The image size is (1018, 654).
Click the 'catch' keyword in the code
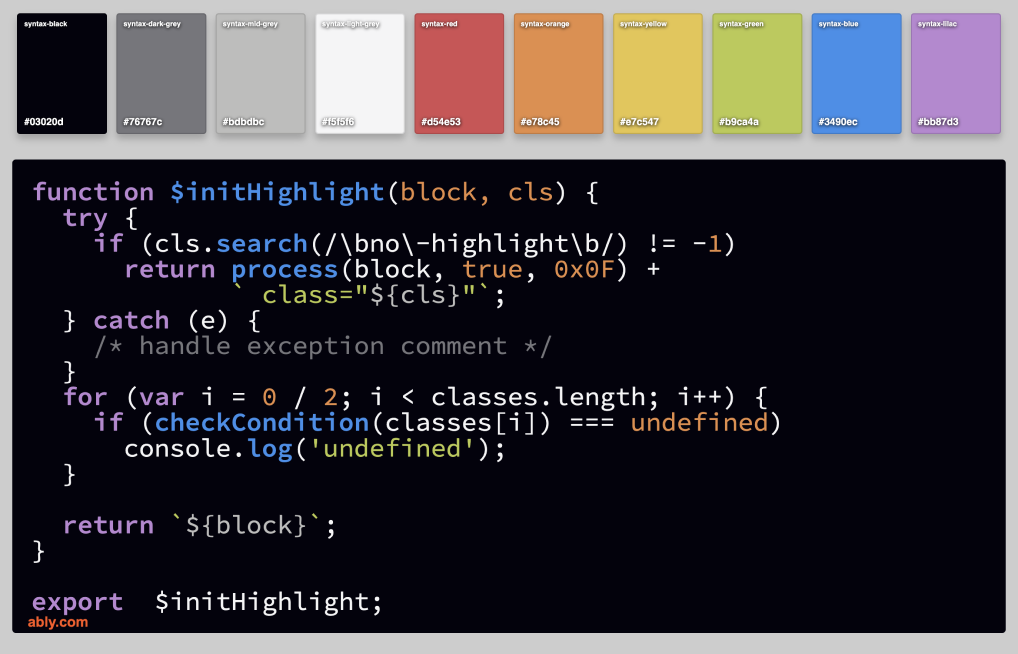click(131, 321)
